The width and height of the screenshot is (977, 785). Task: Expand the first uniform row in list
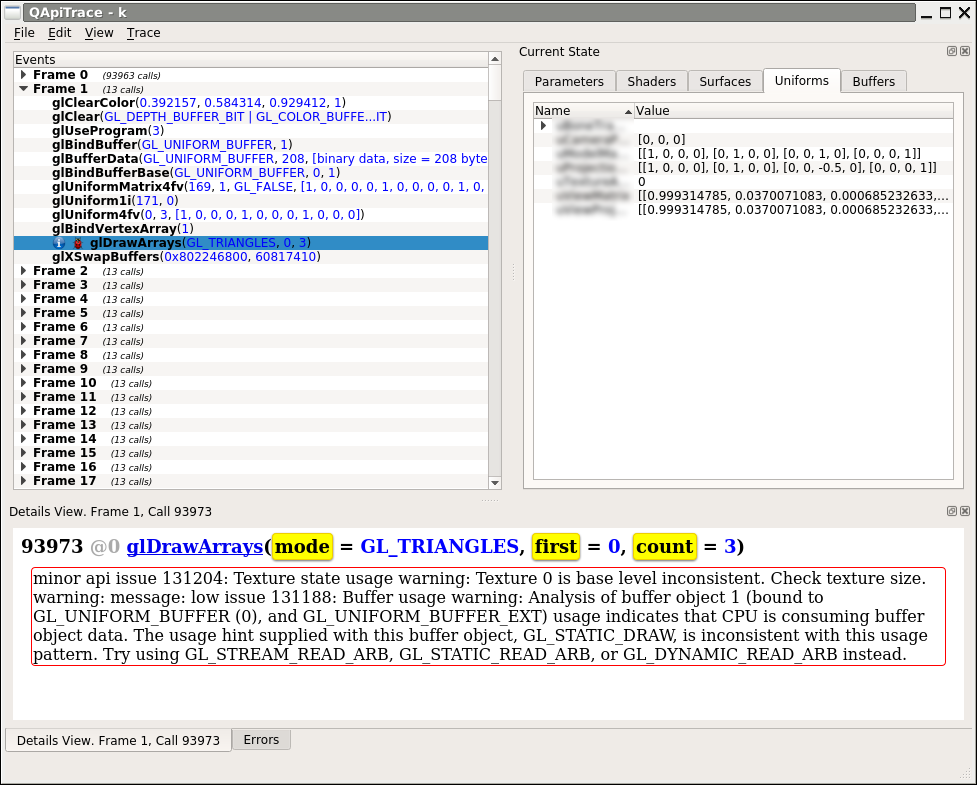(x=543, y=126)
